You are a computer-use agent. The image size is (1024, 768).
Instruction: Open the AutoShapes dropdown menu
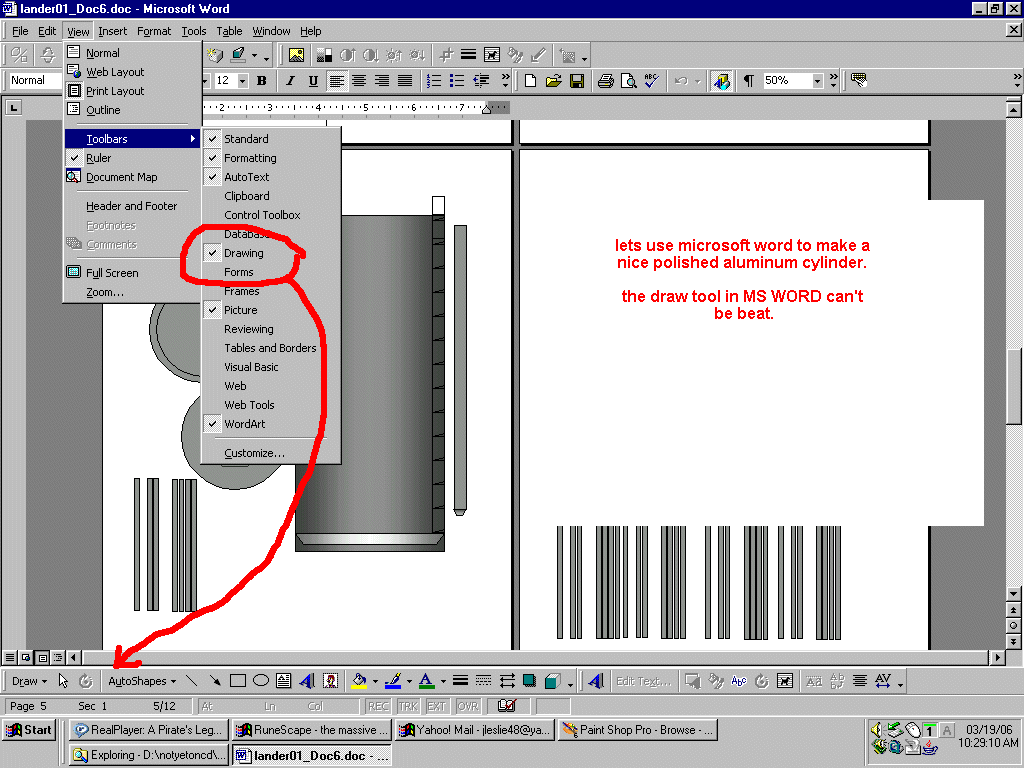coord(142,681)
